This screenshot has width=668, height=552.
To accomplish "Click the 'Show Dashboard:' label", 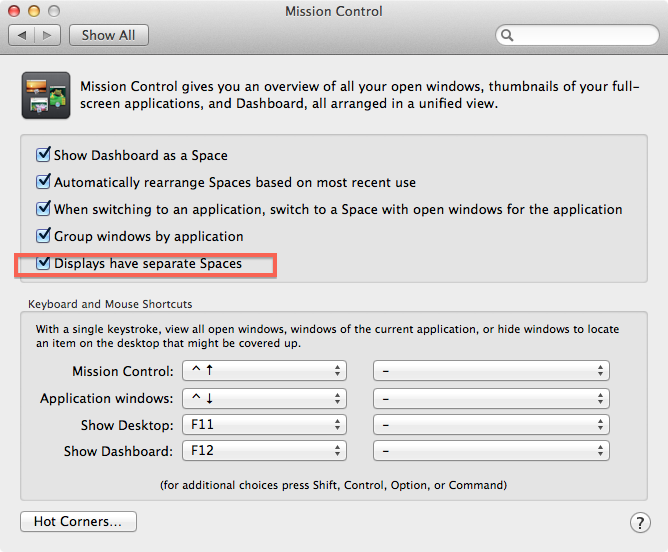I will pyautogui.click(x=118, y=451).
